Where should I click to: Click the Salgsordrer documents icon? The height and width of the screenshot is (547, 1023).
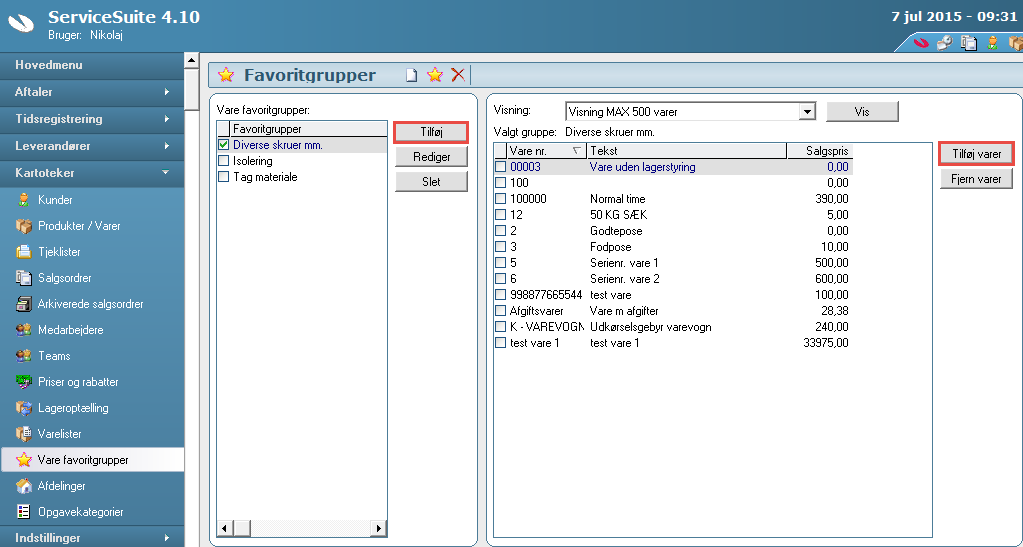coord(23,278)
